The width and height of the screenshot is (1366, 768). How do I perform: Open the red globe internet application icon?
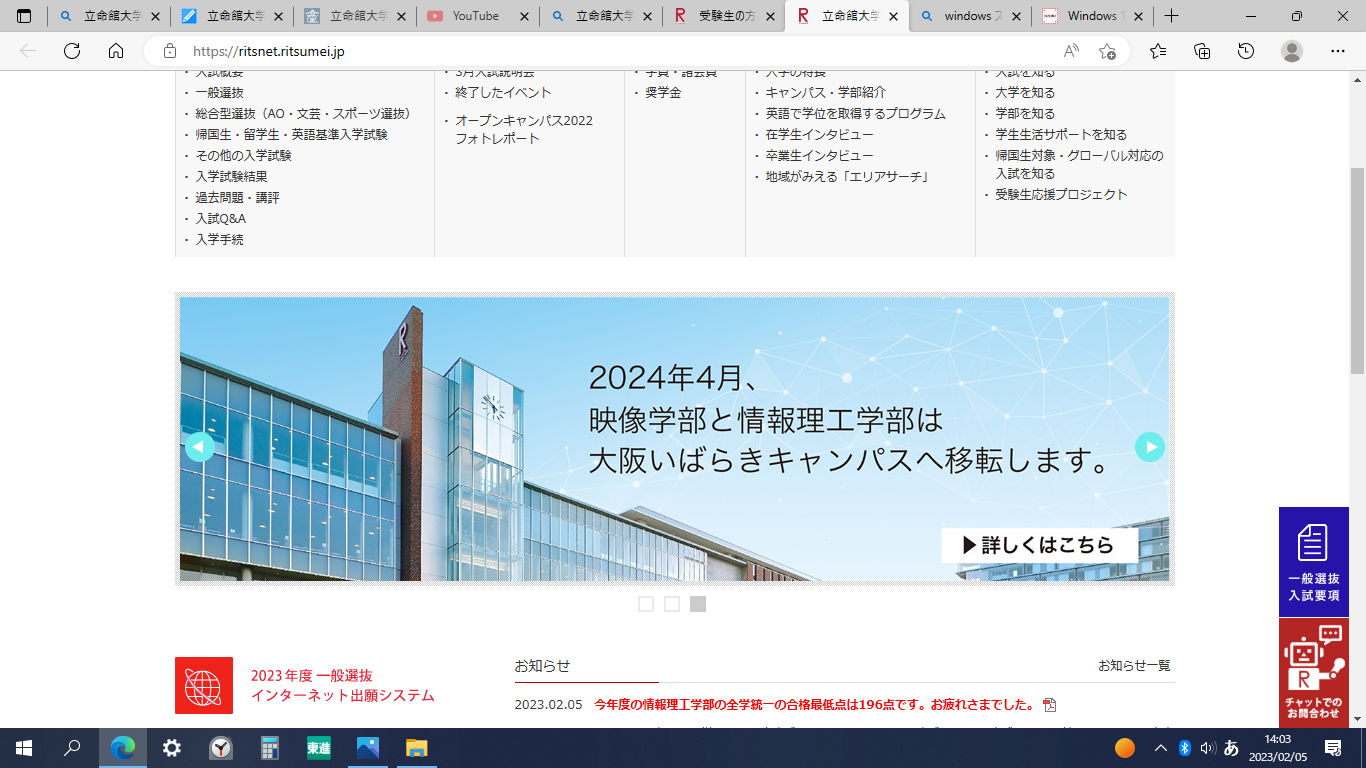pos(204,685)
